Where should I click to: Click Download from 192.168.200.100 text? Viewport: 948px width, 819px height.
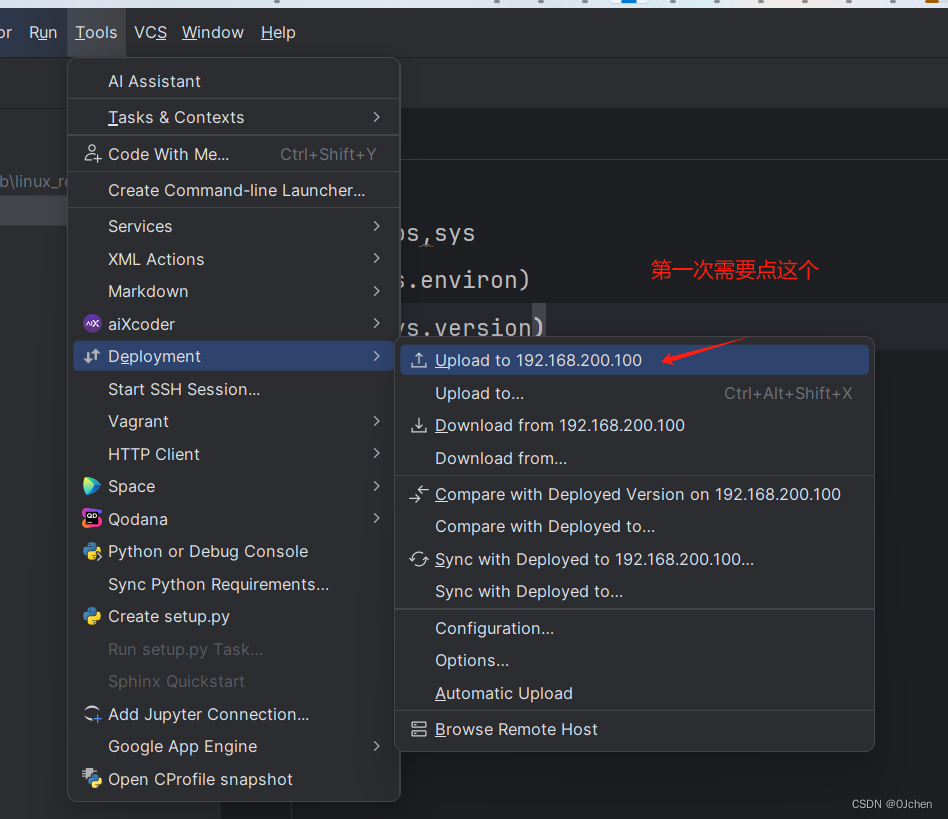click(560, 426)
